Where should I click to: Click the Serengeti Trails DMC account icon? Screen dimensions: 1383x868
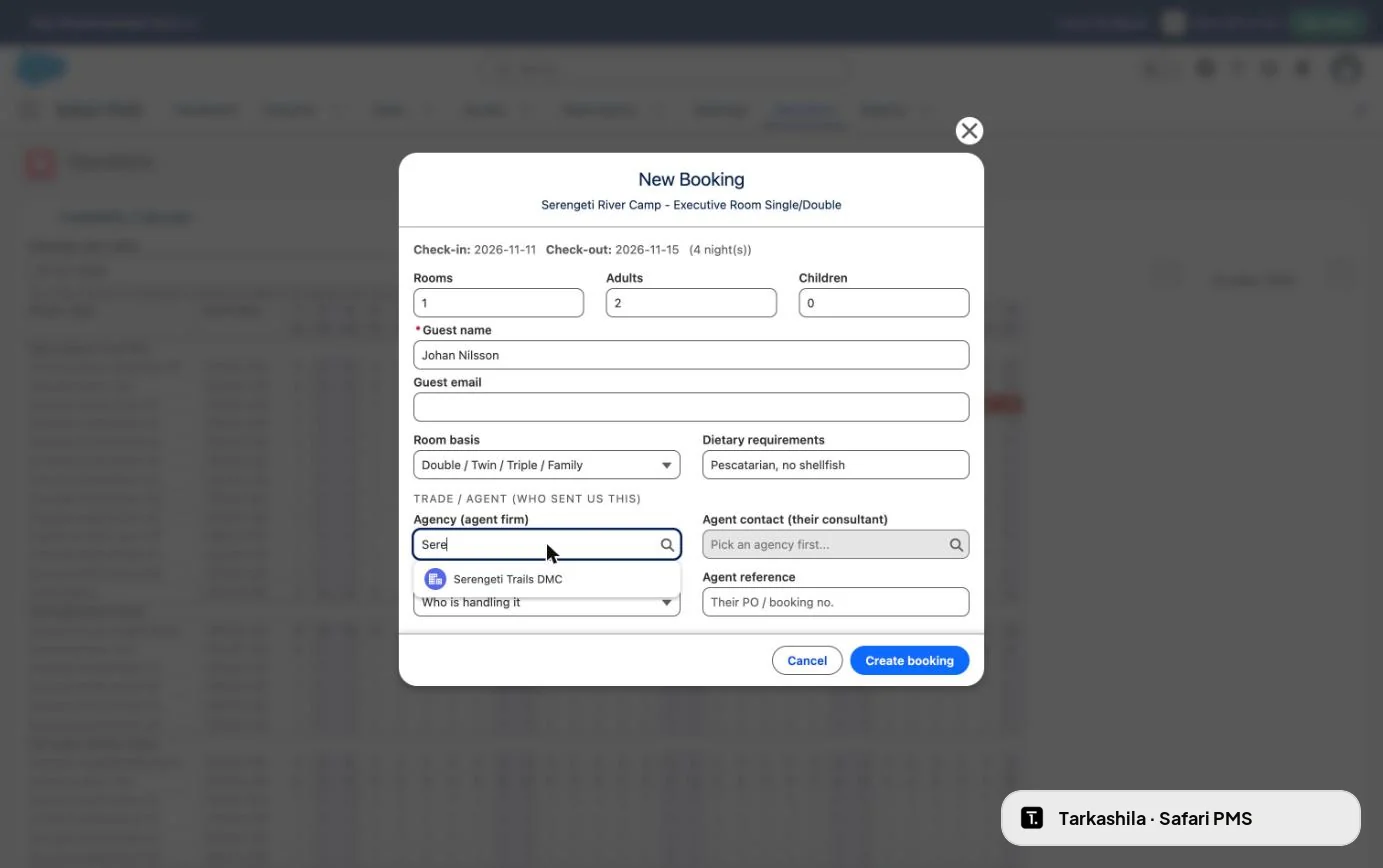tap(435, 579)
